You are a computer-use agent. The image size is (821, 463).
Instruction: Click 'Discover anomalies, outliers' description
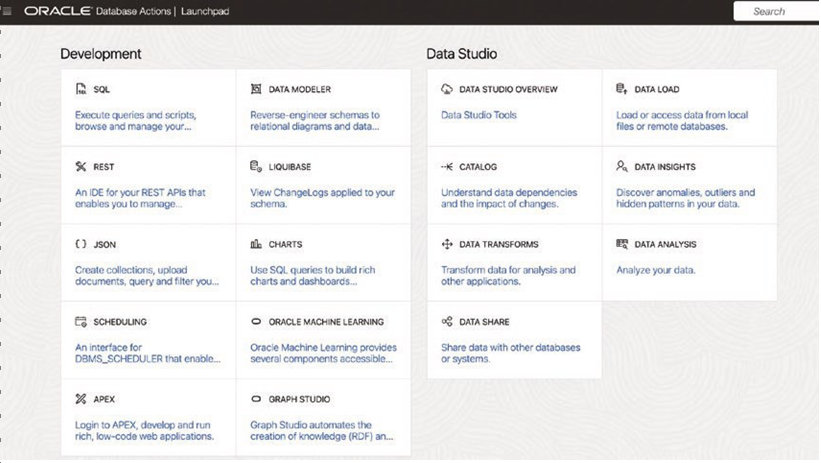coord(685,198)
